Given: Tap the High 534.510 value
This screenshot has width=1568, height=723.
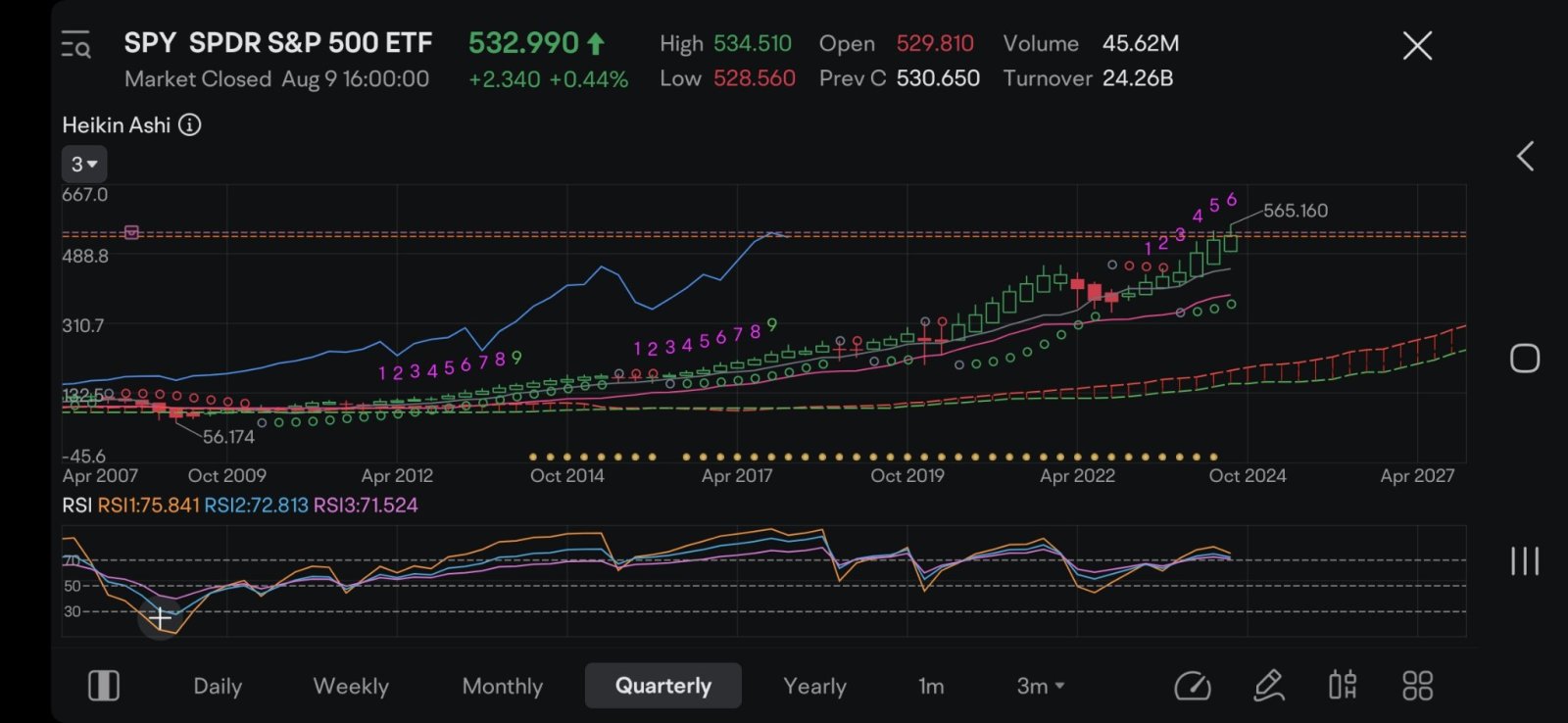Looking at the screenshot, I should 752,43.
